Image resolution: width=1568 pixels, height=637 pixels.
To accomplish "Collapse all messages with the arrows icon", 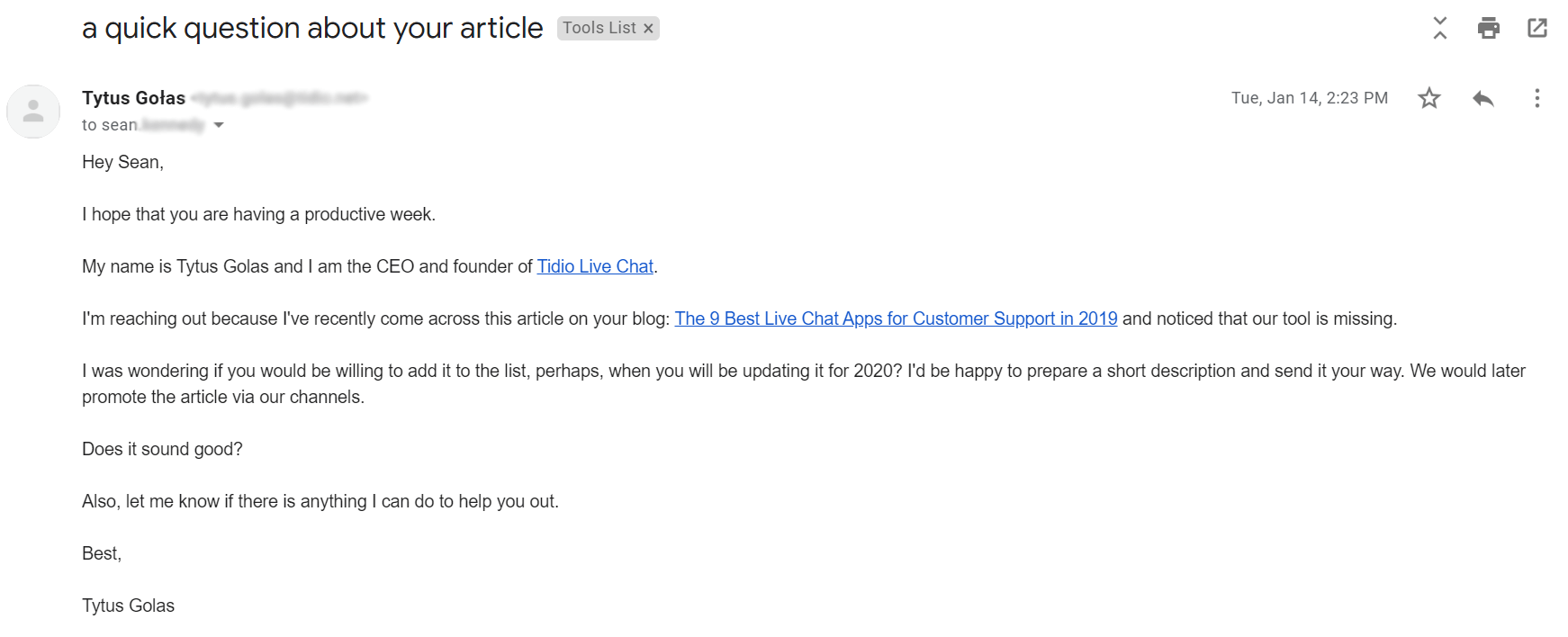I will [1440, 28].
